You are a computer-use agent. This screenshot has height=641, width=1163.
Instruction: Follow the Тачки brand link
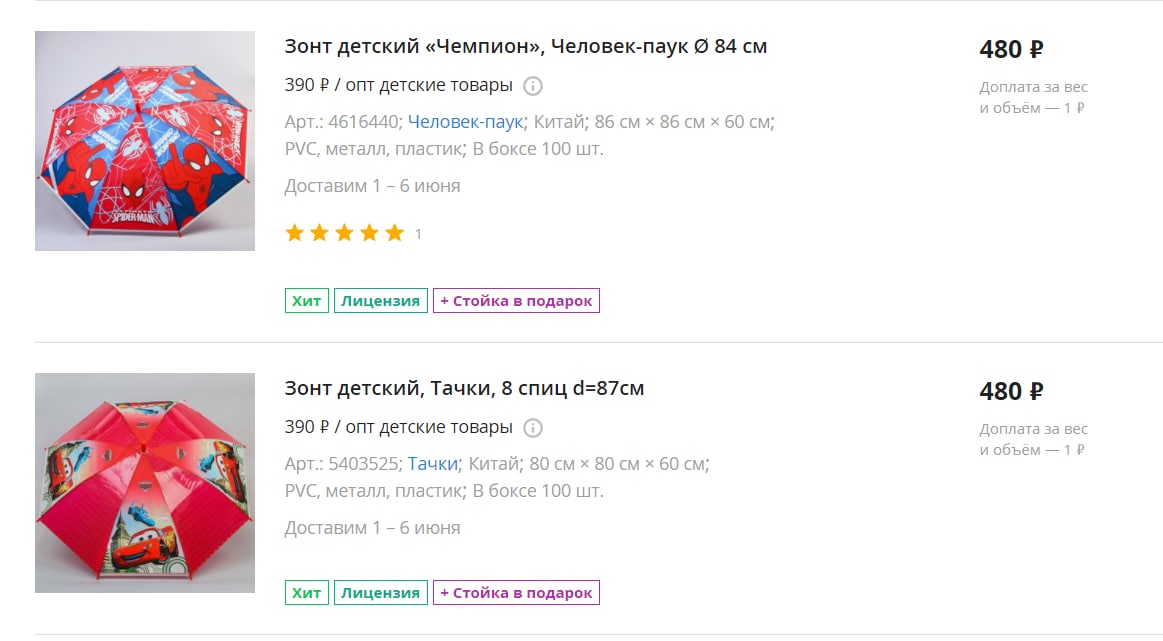point(432,464)
